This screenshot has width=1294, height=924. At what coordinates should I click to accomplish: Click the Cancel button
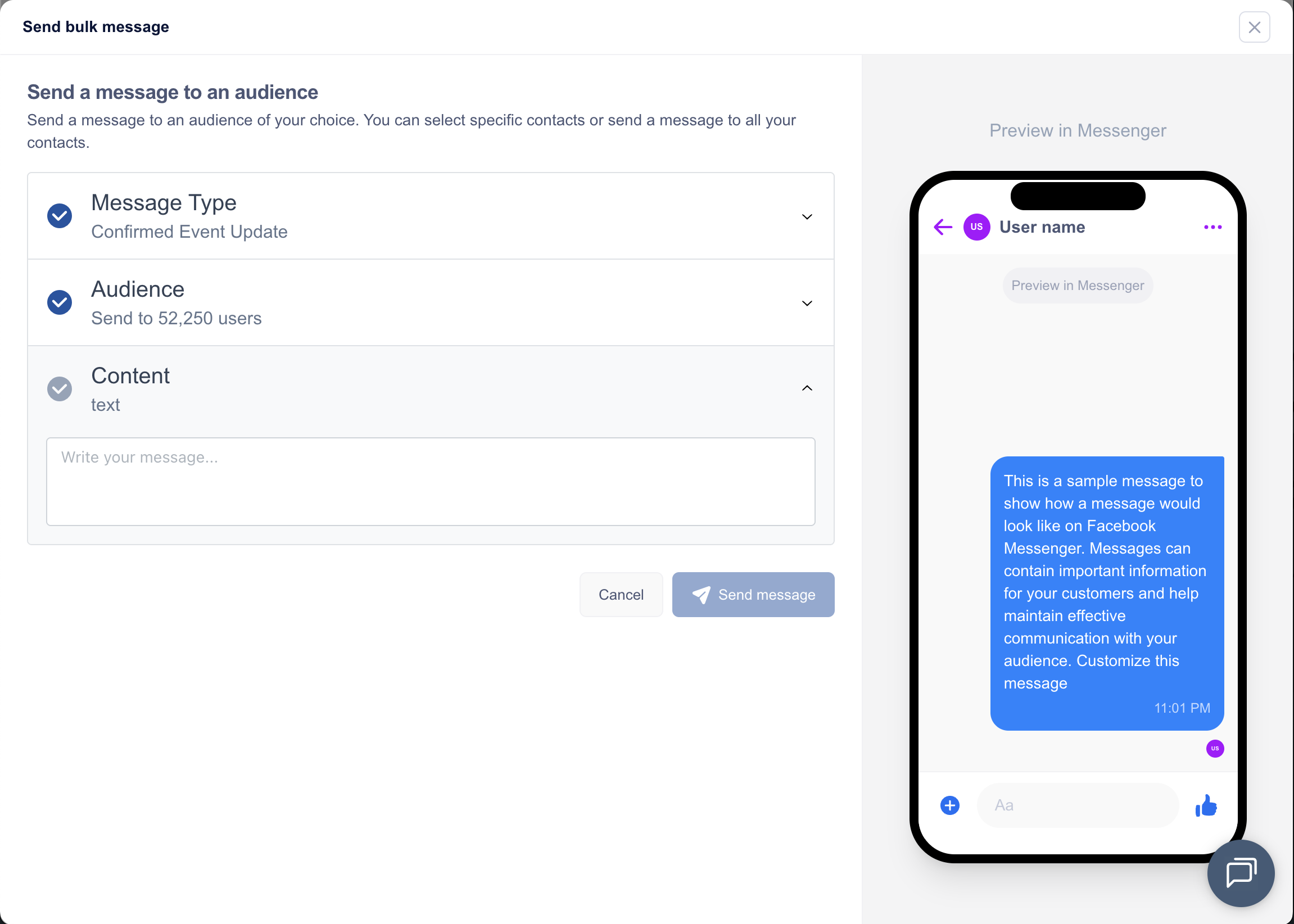pos(621,595)
